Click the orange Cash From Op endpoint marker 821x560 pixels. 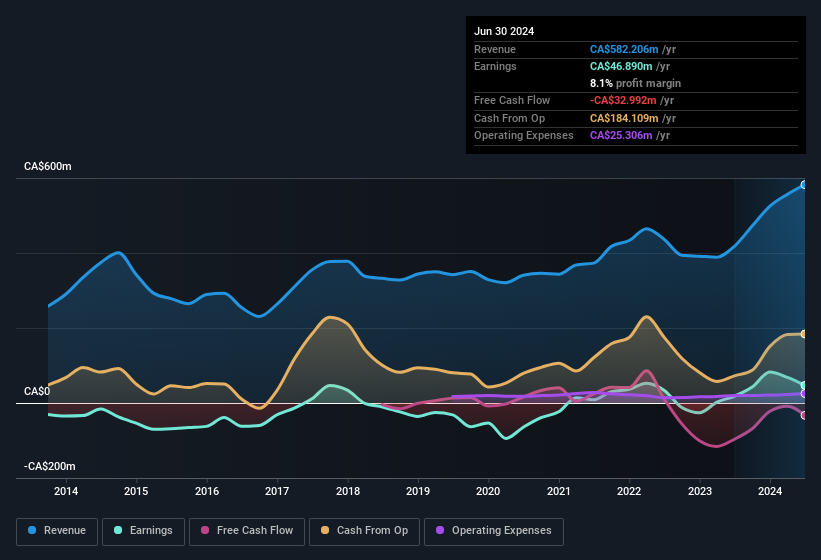coord(804,334)
